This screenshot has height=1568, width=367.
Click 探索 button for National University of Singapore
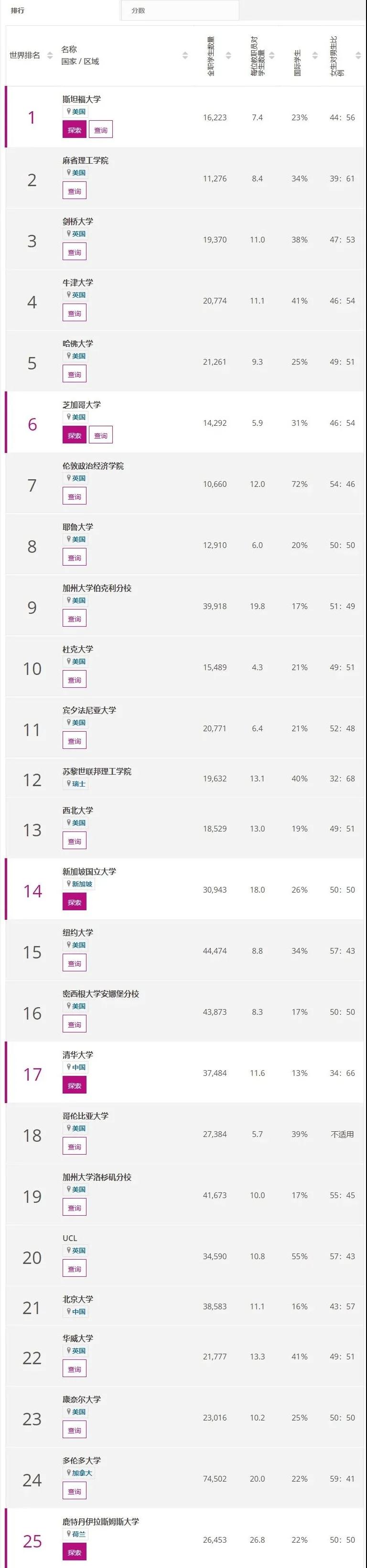click(75, 902)
